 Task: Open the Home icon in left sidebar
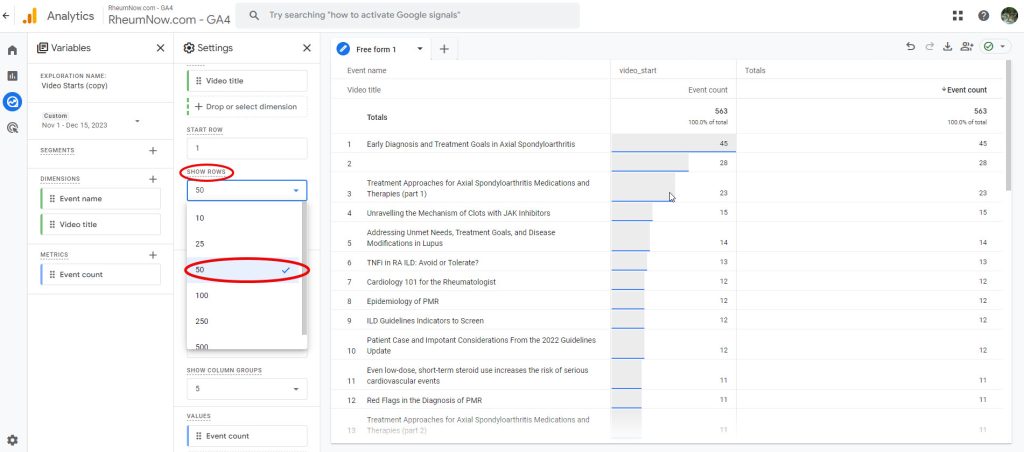tap(12, 50)
